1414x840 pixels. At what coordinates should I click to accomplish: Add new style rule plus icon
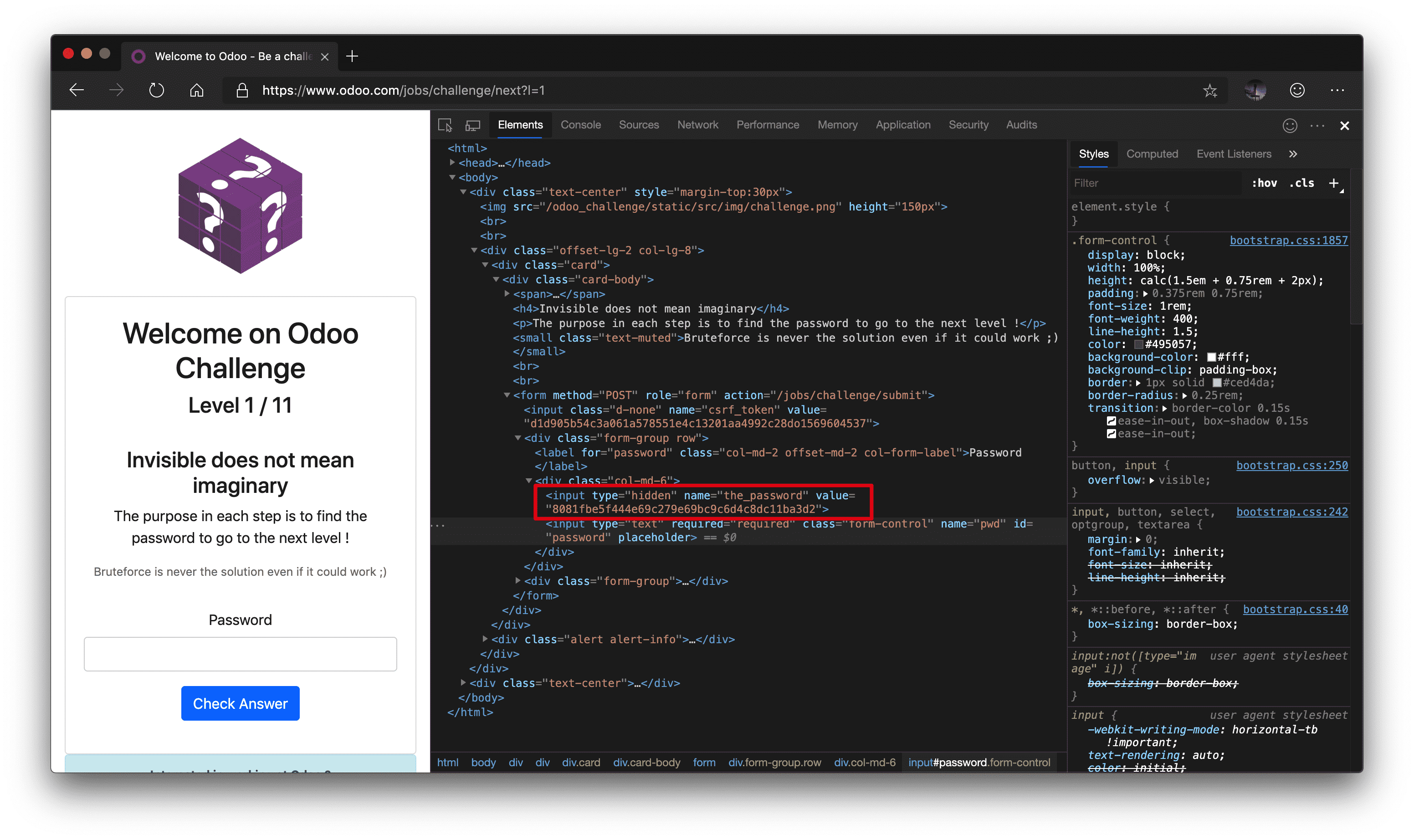click(1334, 183)
